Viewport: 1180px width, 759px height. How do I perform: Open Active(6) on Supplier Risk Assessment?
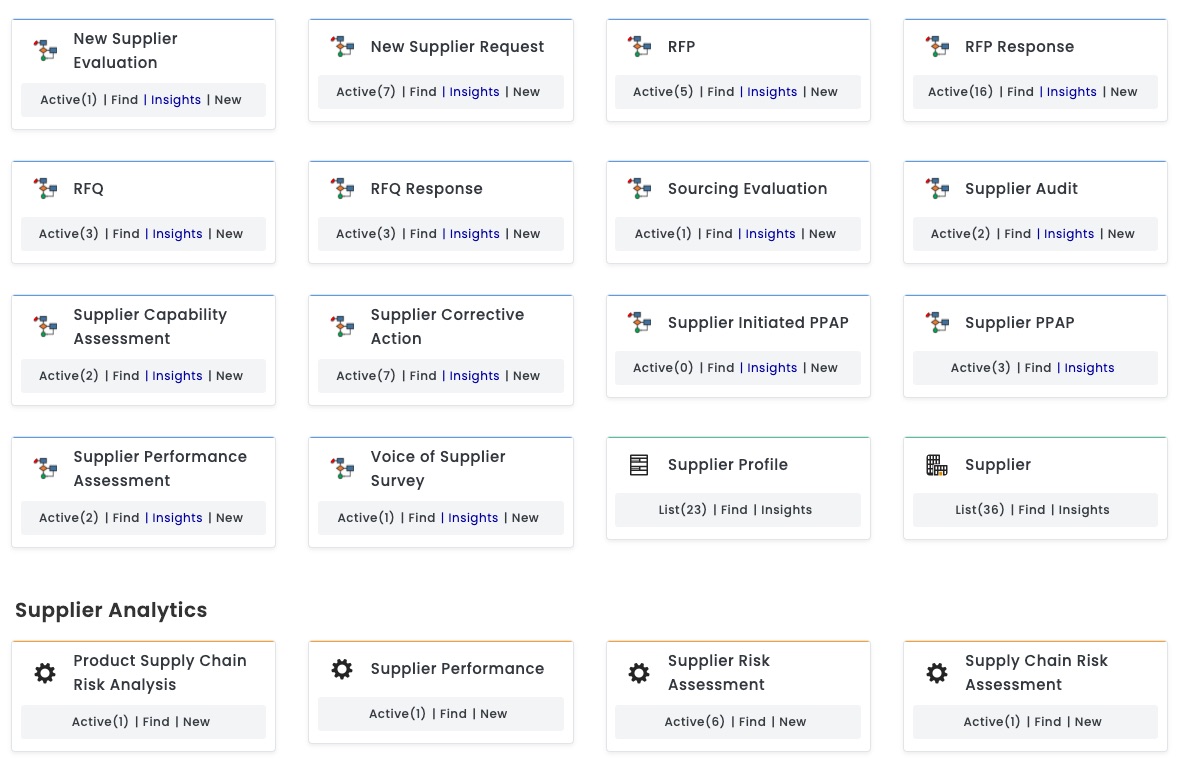pyautogui.click(x=694, y=721)
